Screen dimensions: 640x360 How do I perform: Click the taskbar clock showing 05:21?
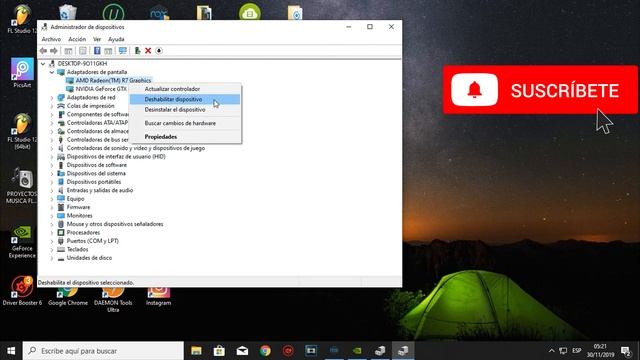(x=600, y=351)
